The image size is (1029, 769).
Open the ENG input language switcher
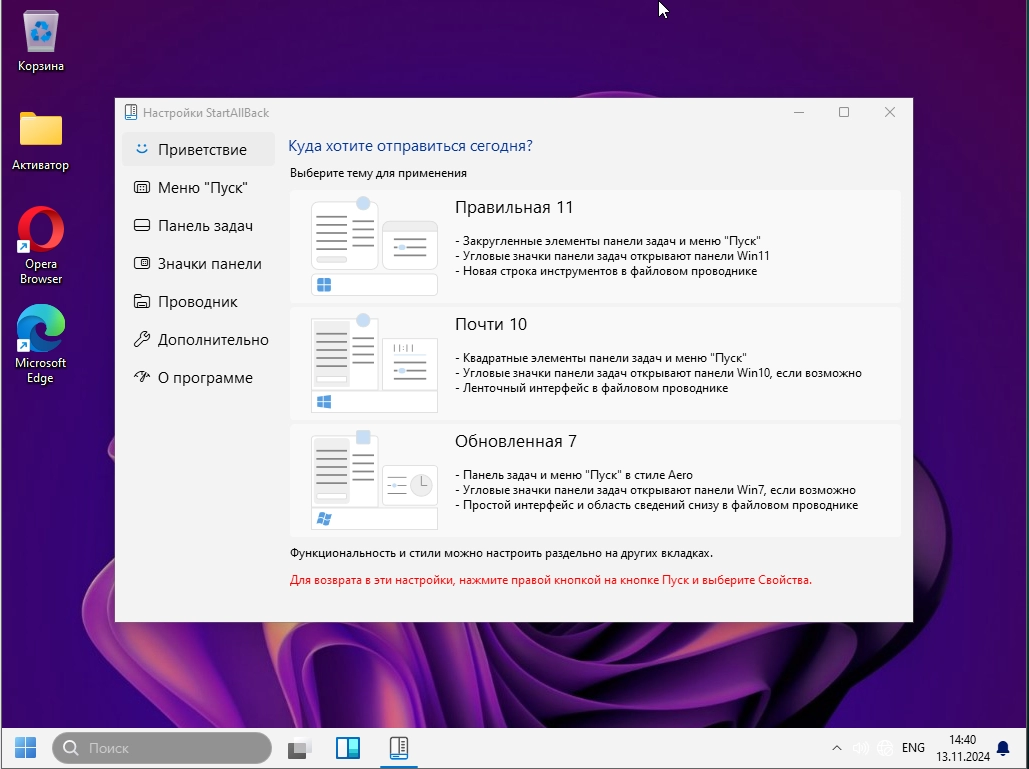(913, 748)
